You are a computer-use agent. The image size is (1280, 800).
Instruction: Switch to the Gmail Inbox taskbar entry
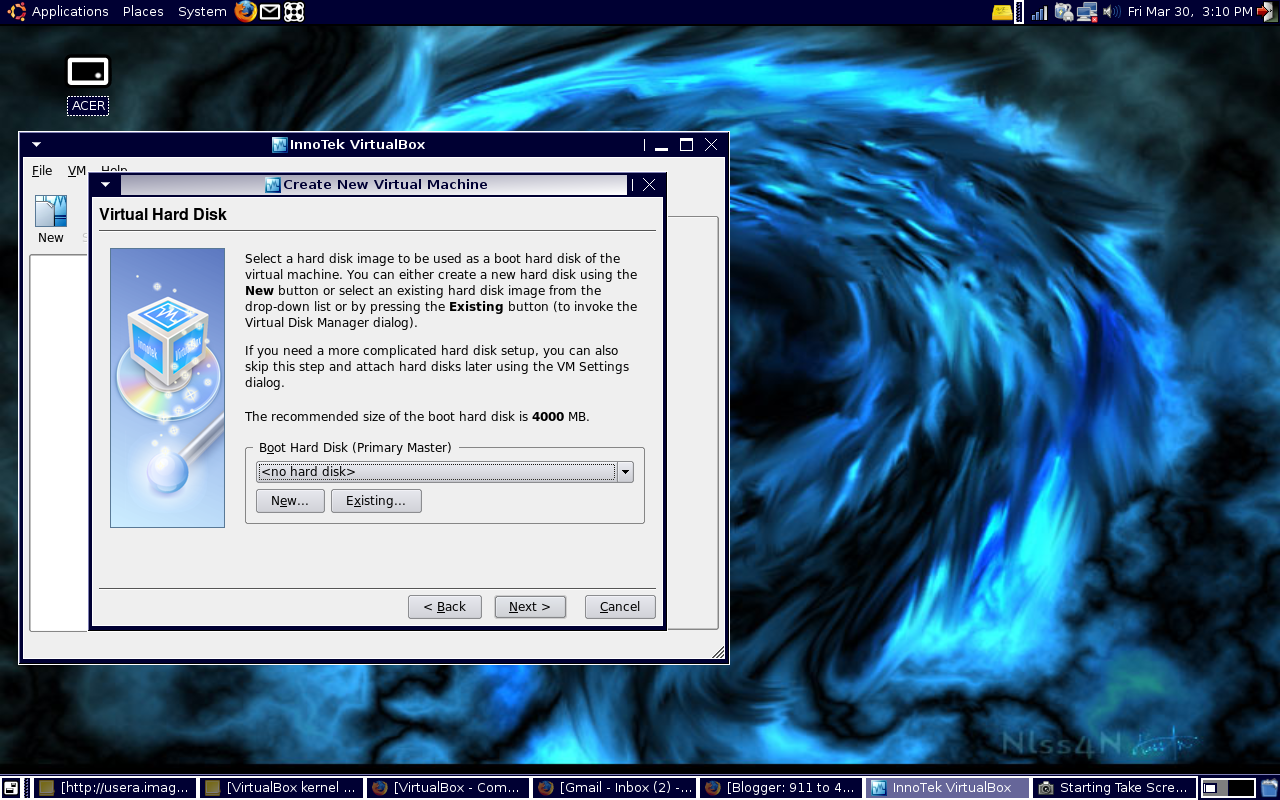(x=614, y=787)
